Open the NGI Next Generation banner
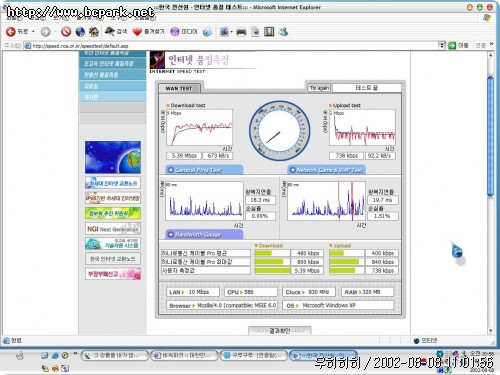This screenshot has width=500, height=375. (x=113, y=229)
